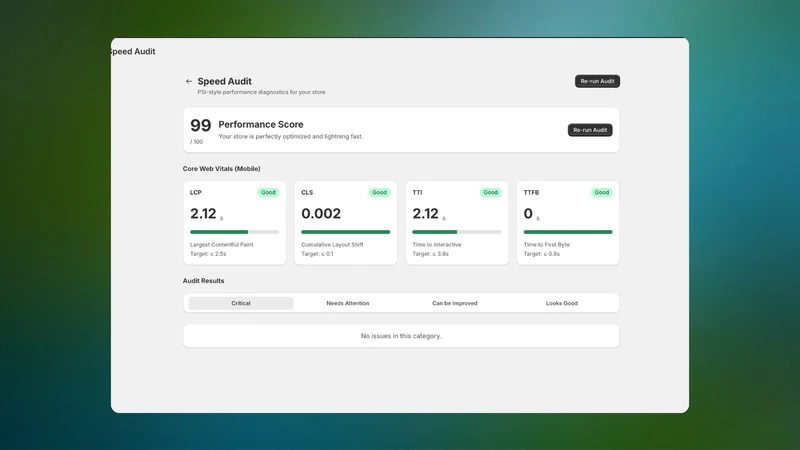
Task: Click the Target ≤ 0.1 text
Action: pyautogui.click(x=317, y=254)
